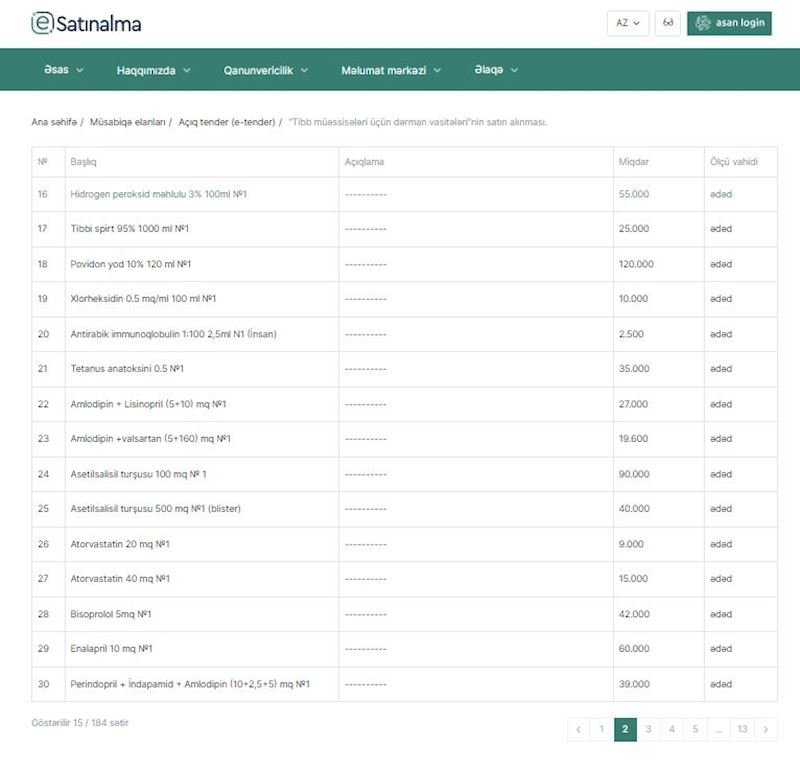Click the accessibility glasses icon
The image size is (800, 770).
(x=667, y=23)
